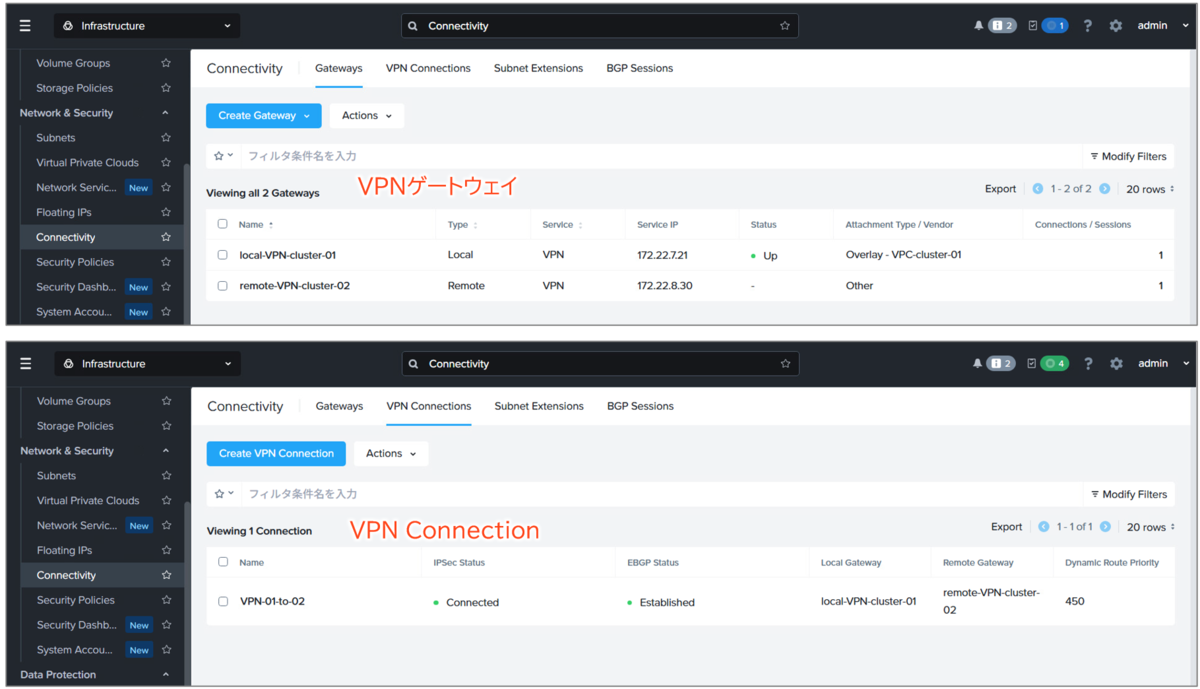Open the Actions dropdown on the VPN Connections page
1200x689 pixels.
391,454
